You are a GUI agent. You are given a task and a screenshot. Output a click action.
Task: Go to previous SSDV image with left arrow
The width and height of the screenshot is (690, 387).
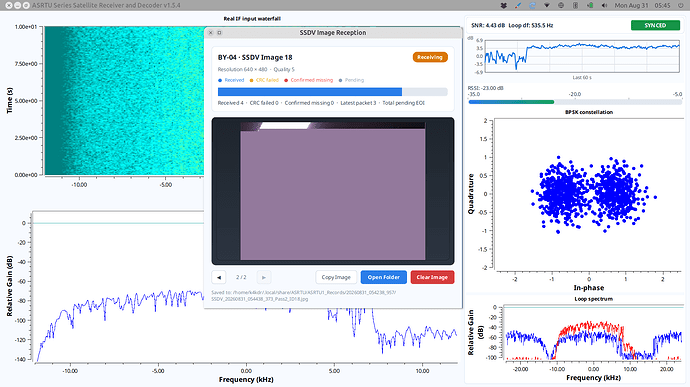[x=219, y=277]
